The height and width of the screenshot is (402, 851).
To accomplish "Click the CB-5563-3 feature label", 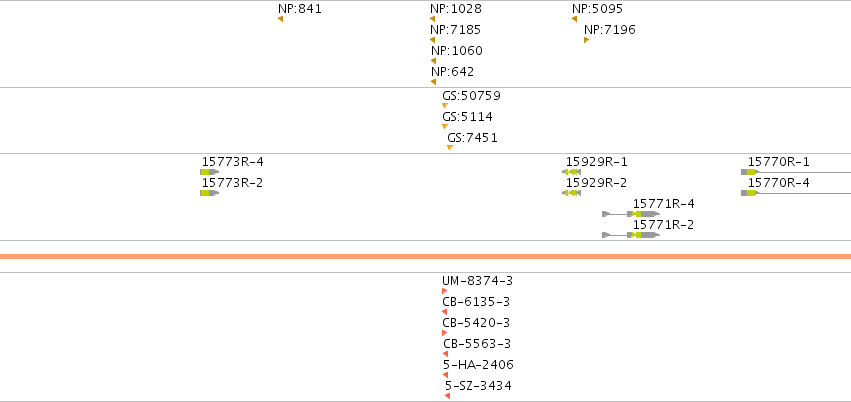I will pos(477,344).
